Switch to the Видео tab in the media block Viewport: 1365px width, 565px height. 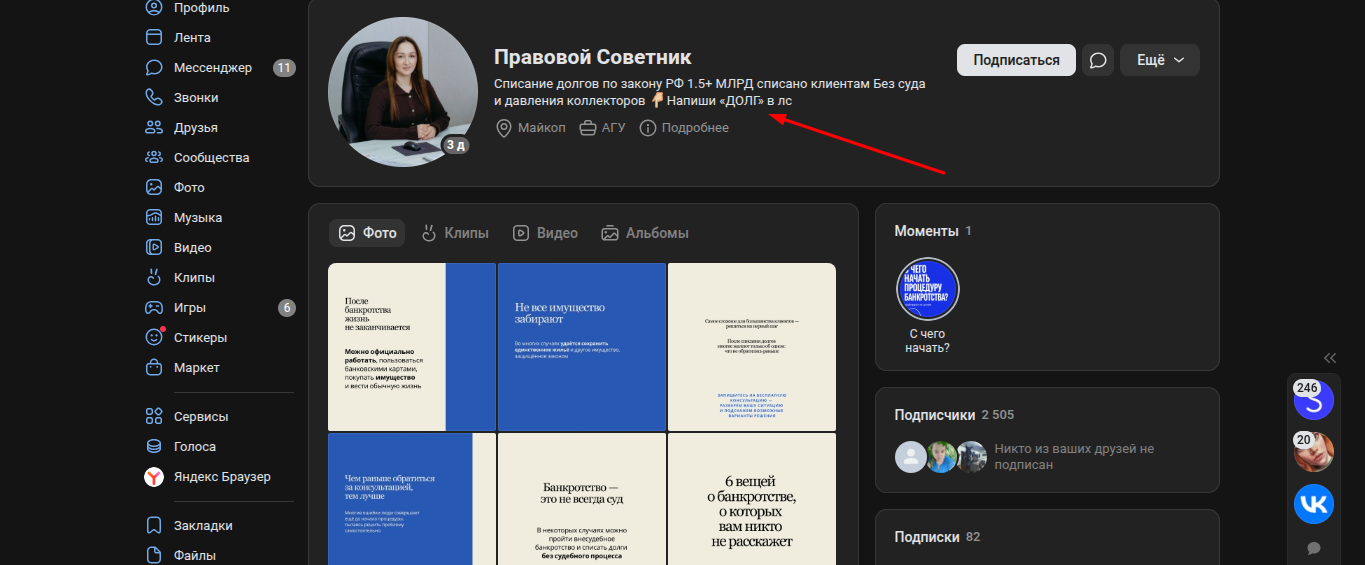(x=545, y=233)
